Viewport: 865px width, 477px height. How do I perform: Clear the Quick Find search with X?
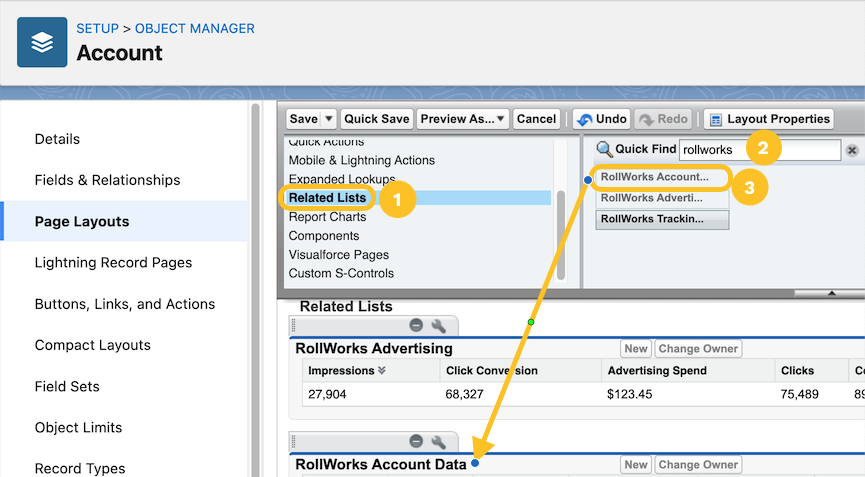[852, 150]
